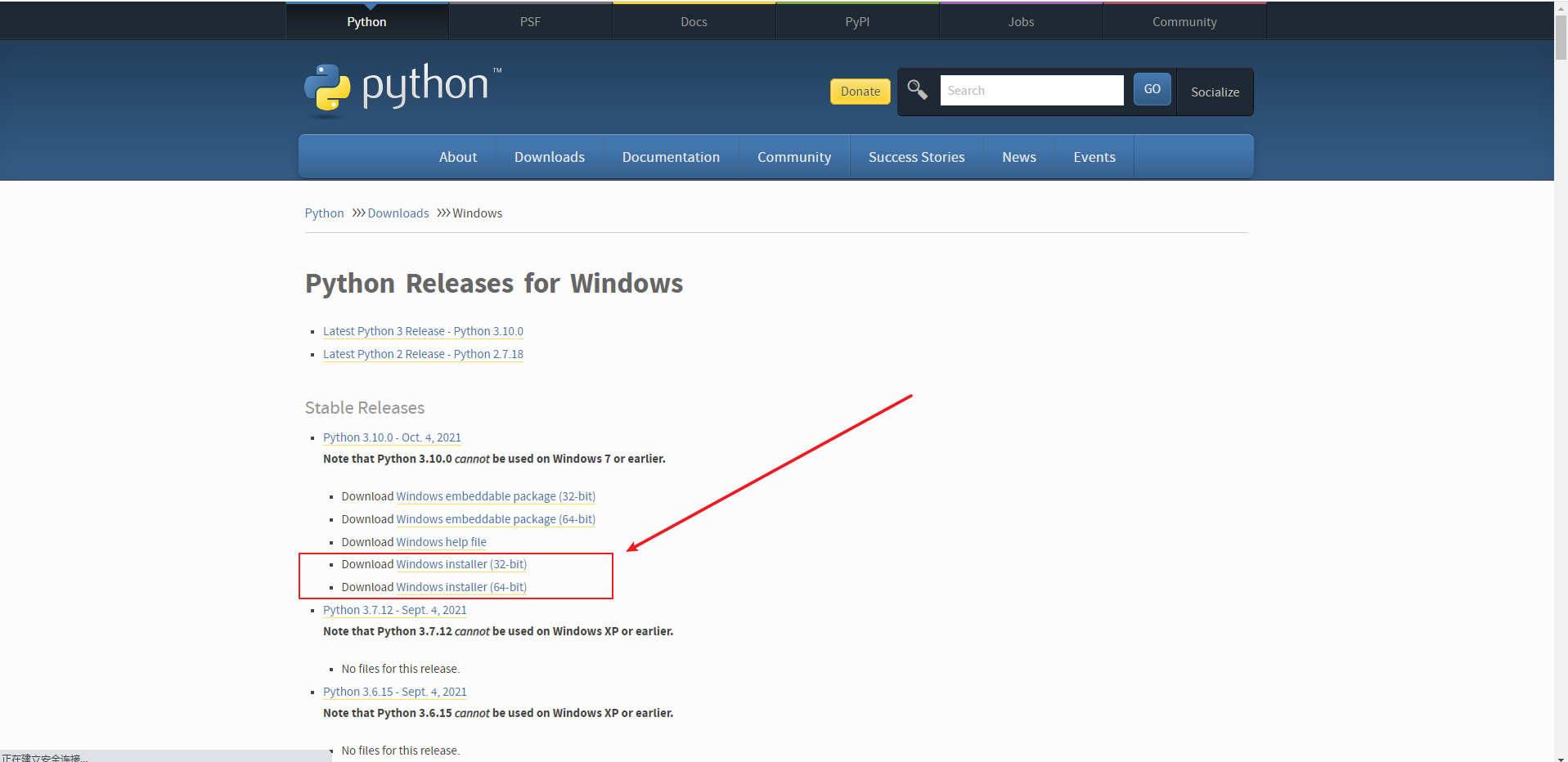Click the GO search button

[1152, 89]
